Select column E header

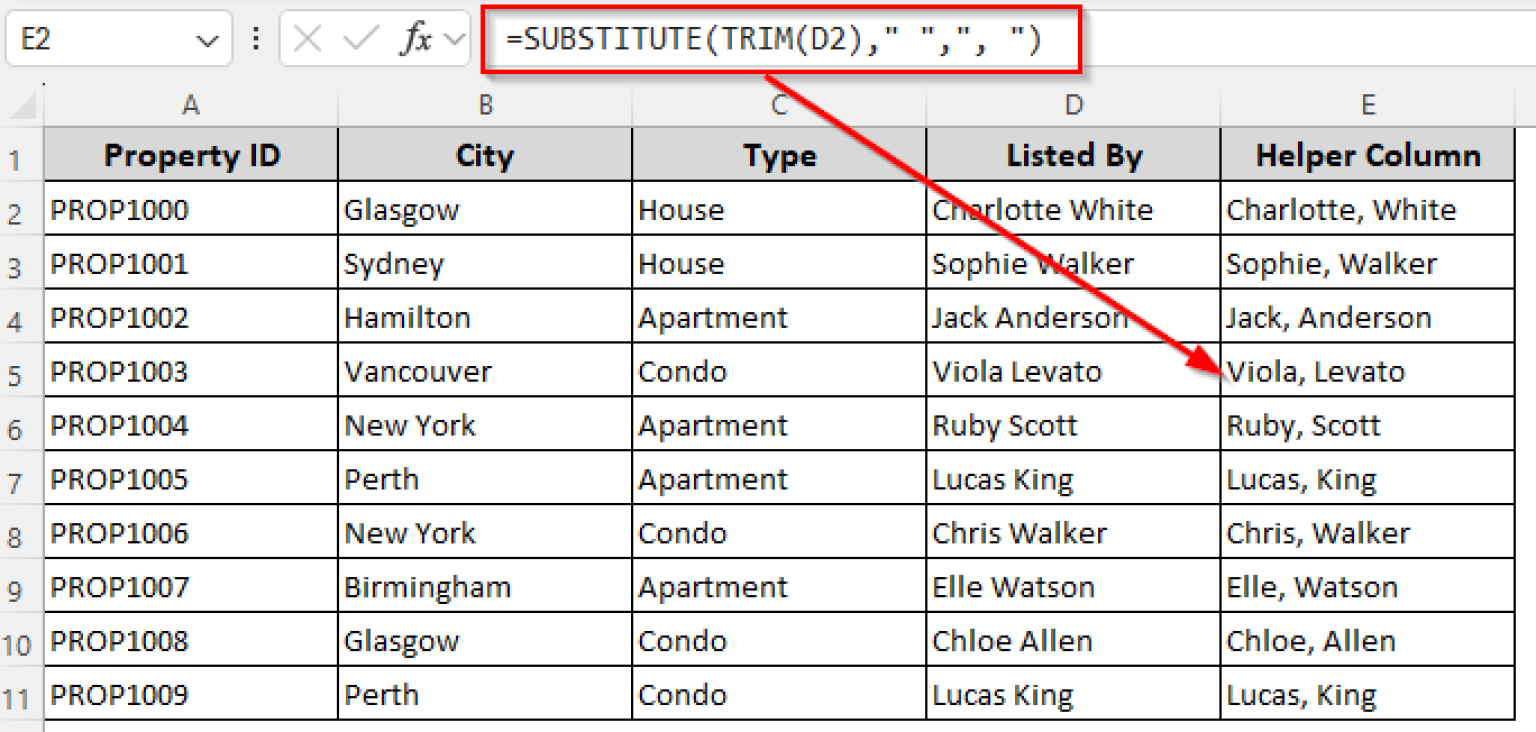coord(1367,106)
